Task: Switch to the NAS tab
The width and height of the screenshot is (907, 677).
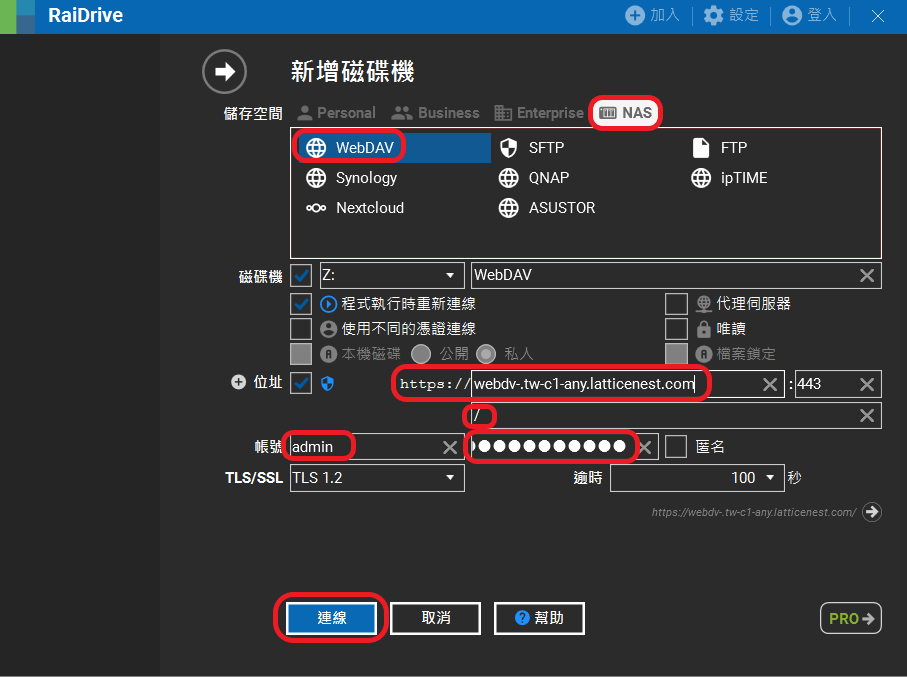Action: pyautogui.click(x=625, y=113)
